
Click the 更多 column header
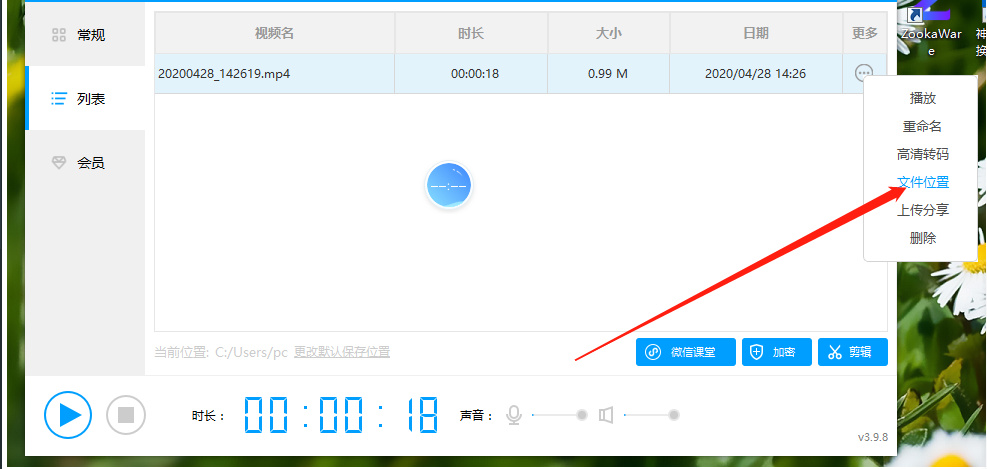(x=865, y=33)
